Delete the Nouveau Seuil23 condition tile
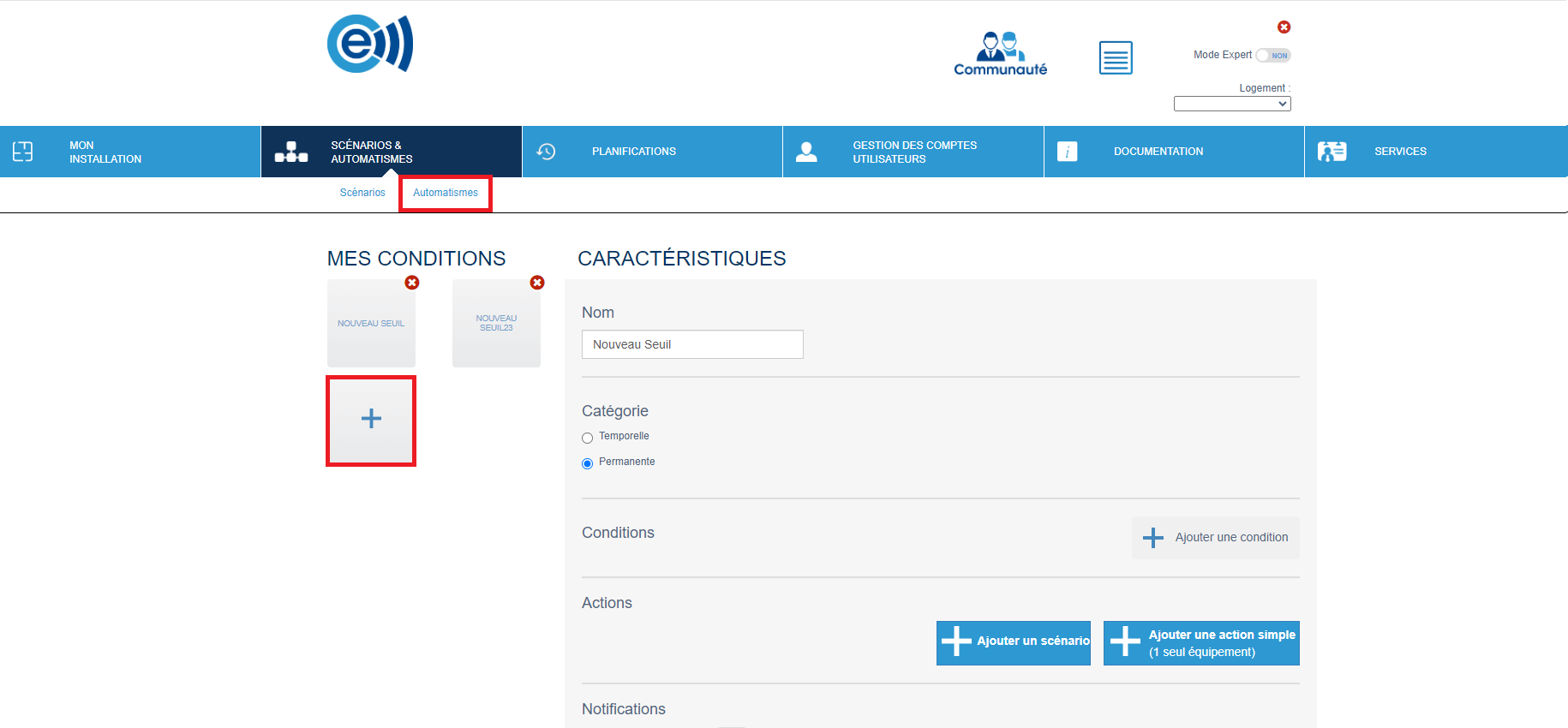 [537, 283]
